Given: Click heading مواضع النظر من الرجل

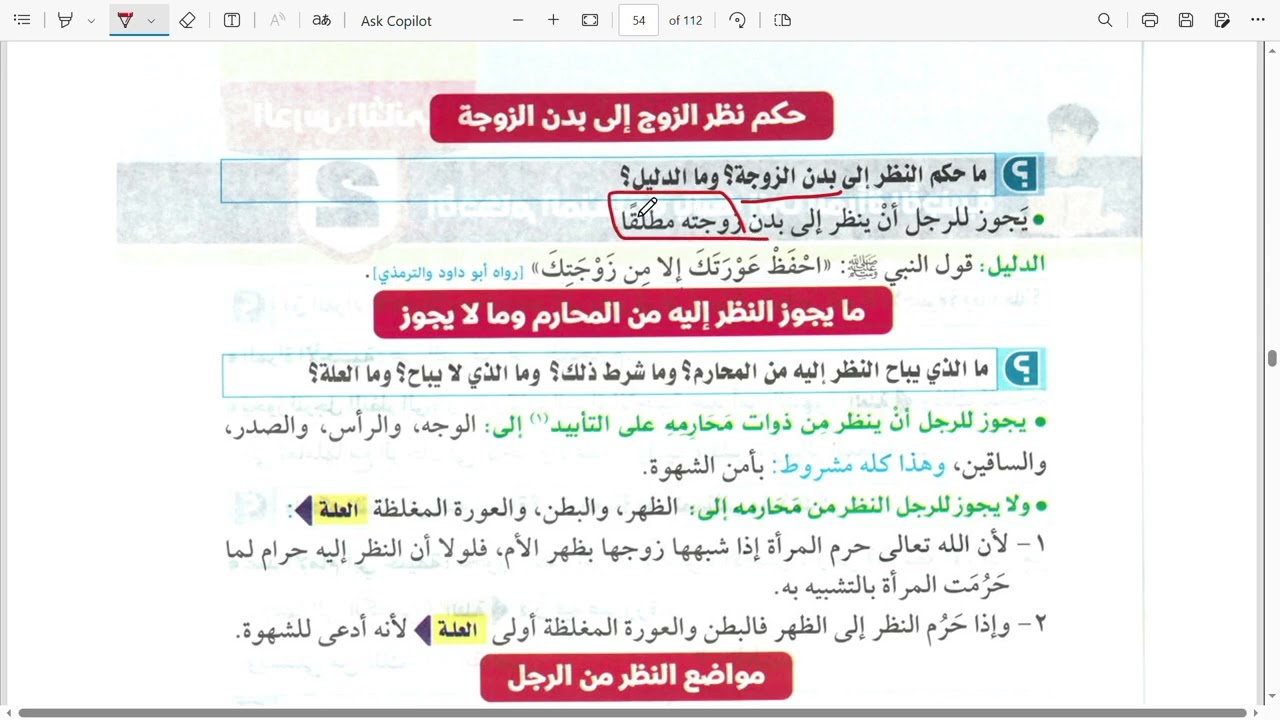Looking at the screenshot, I should [636, 677].
